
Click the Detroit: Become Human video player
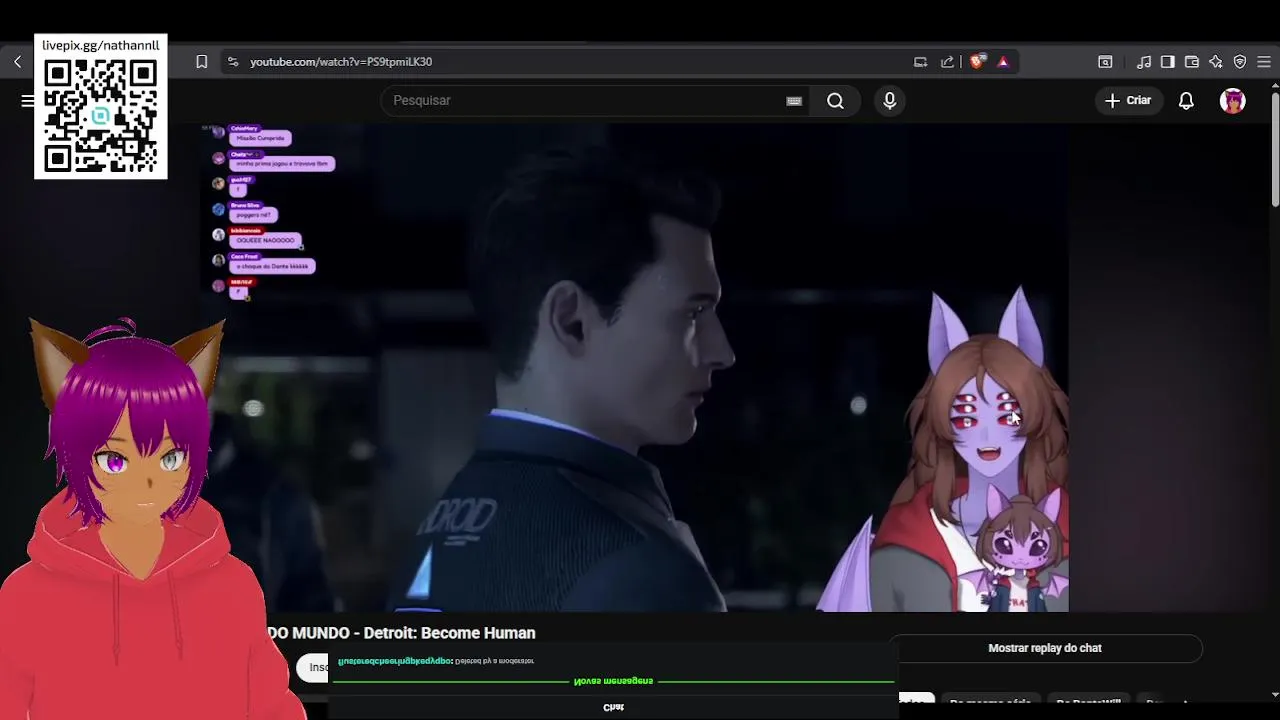click(634, 367)
